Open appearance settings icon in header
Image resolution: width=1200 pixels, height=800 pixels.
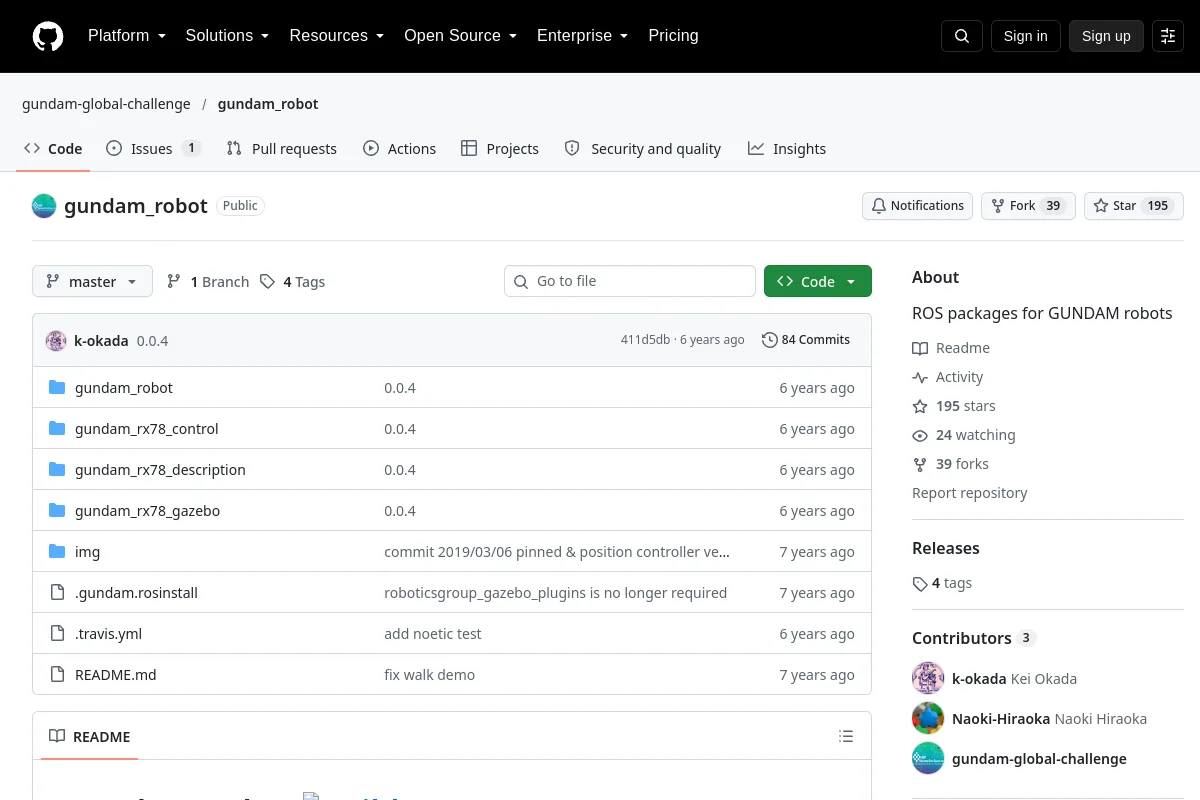1168,36
